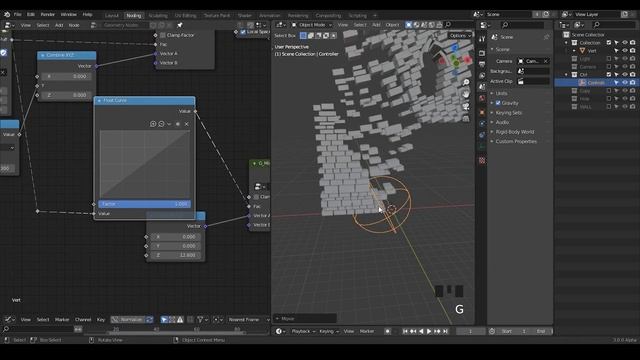Viewport: 640px width, 360px height.
Task: Open the Playback dropdown in the timeline
Action: coord(303,331)
